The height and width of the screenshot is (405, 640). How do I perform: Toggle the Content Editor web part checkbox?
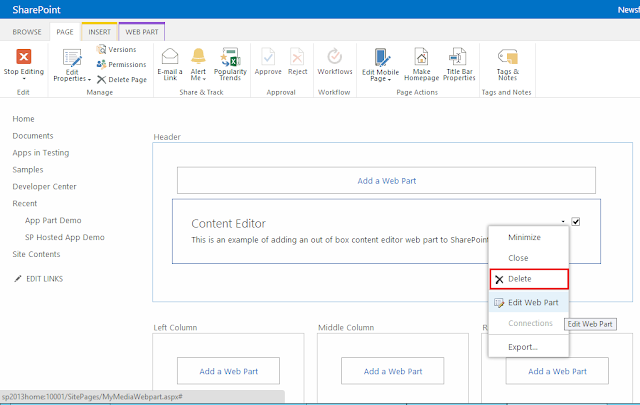576,222
